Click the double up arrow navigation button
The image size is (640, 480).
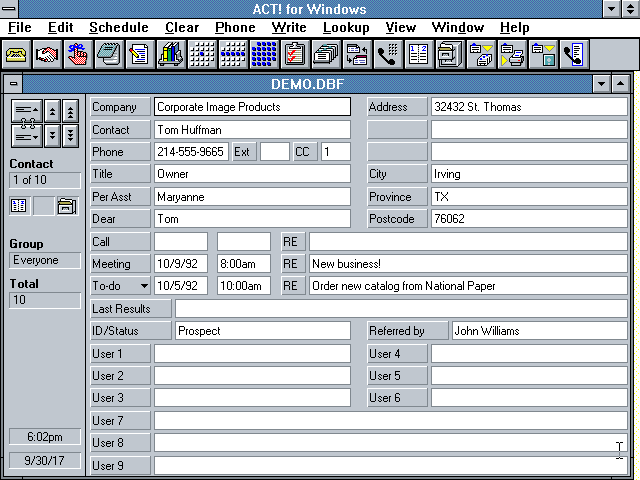pyautogui.click(x=52, y=111)
